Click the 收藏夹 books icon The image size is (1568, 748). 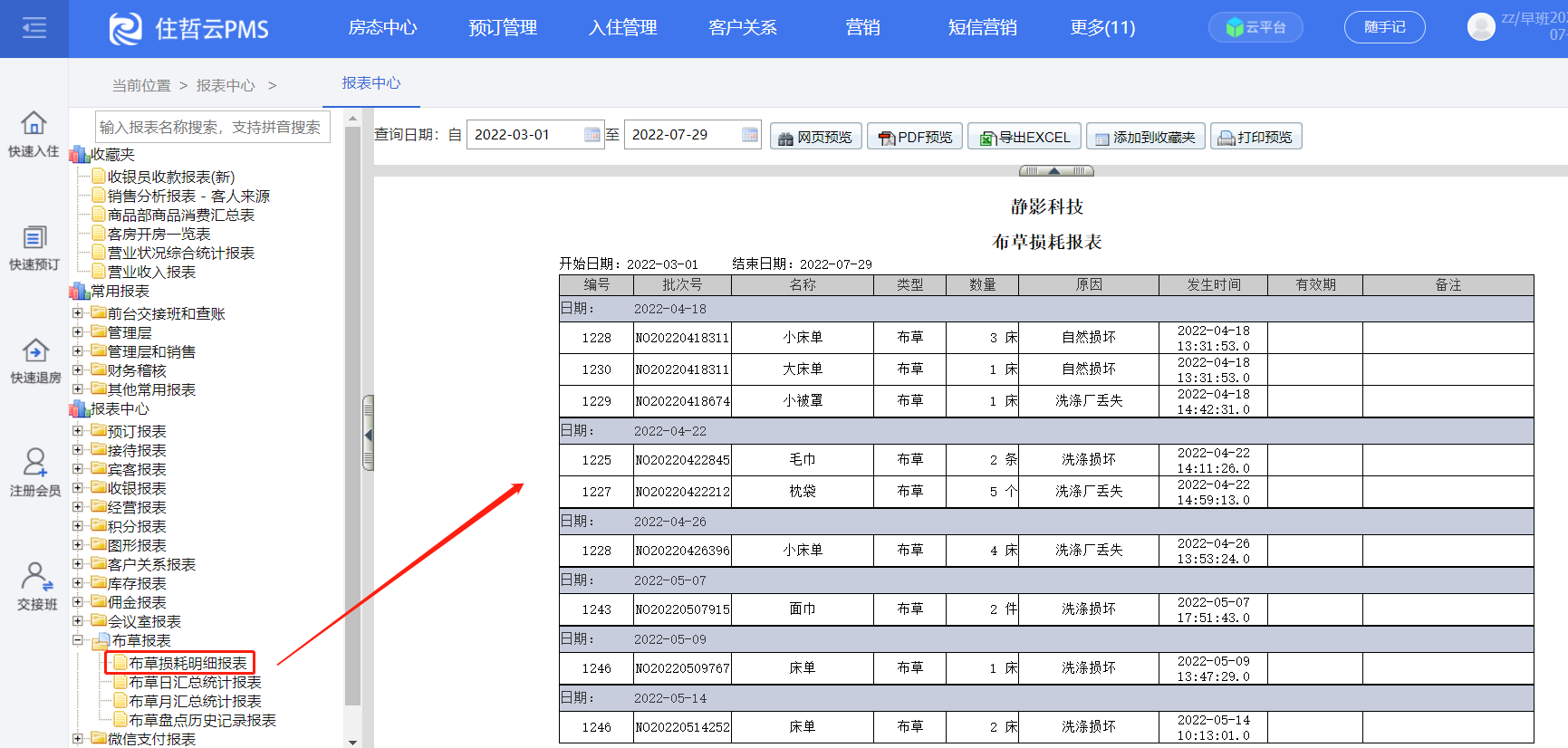click(80, 155)
